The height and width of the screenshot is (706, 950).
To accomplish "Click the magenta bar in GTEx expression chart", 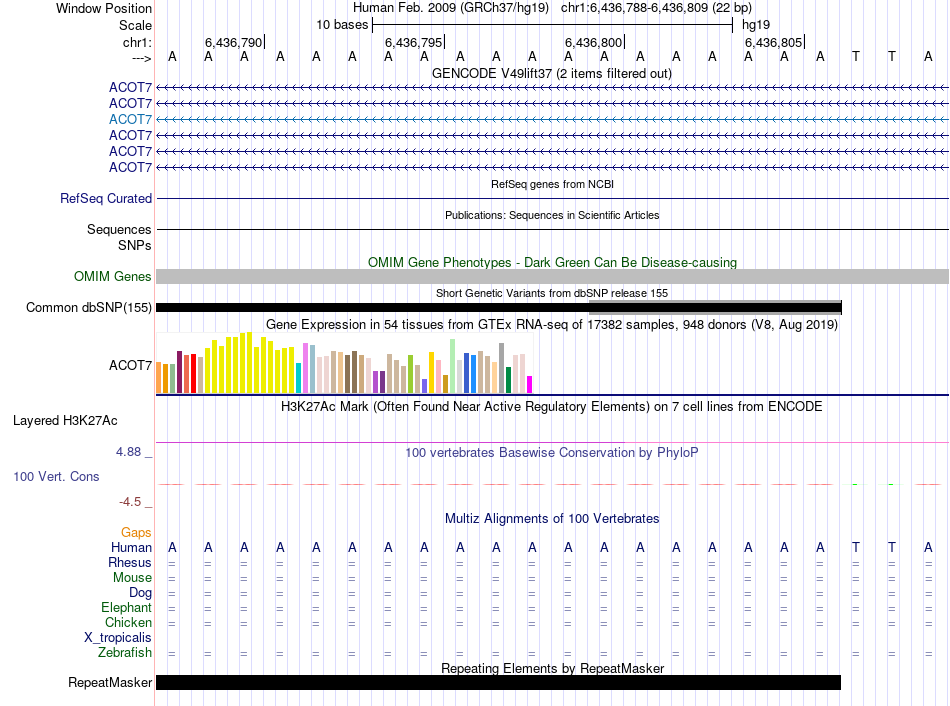I will coord(529,384).
